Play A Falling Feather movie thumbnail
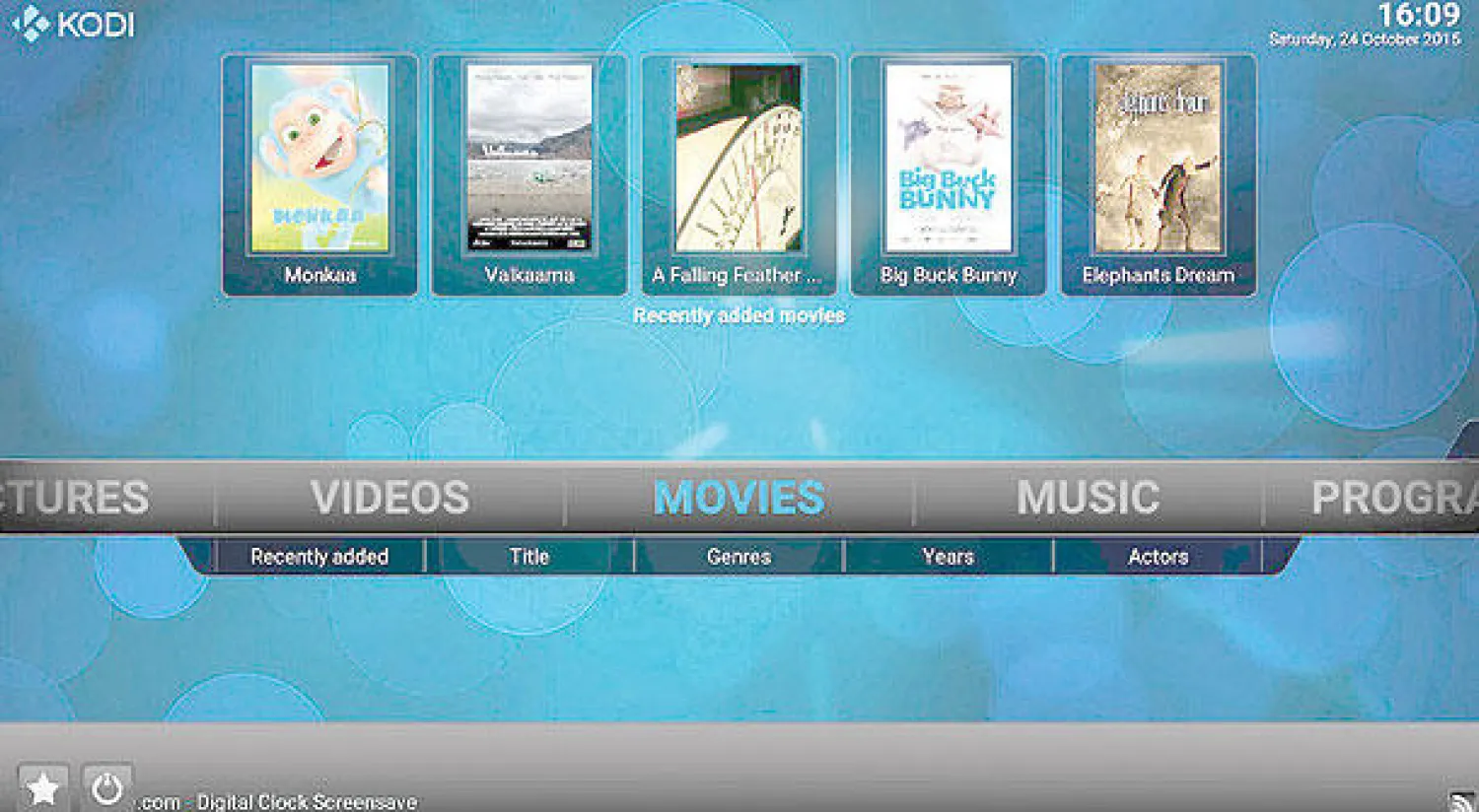1479x812 pixels. click(739, 160)
